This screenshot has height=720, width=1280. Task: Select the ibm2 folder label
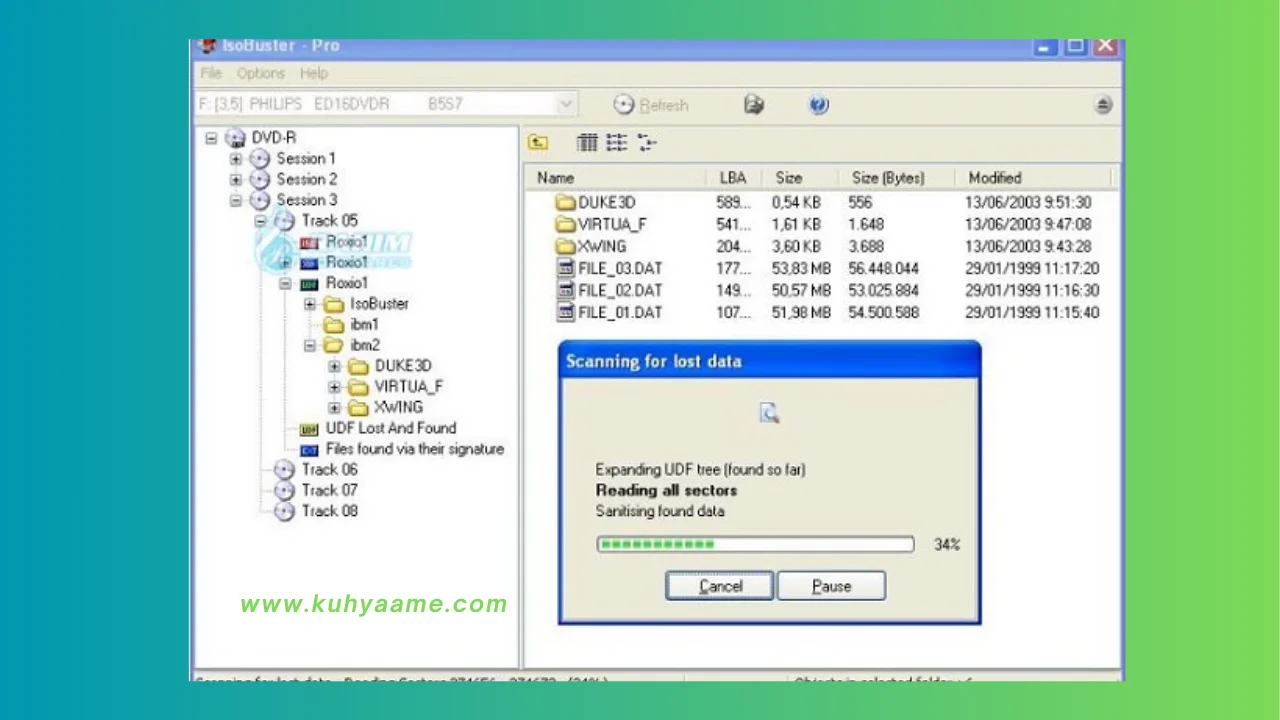365,346
